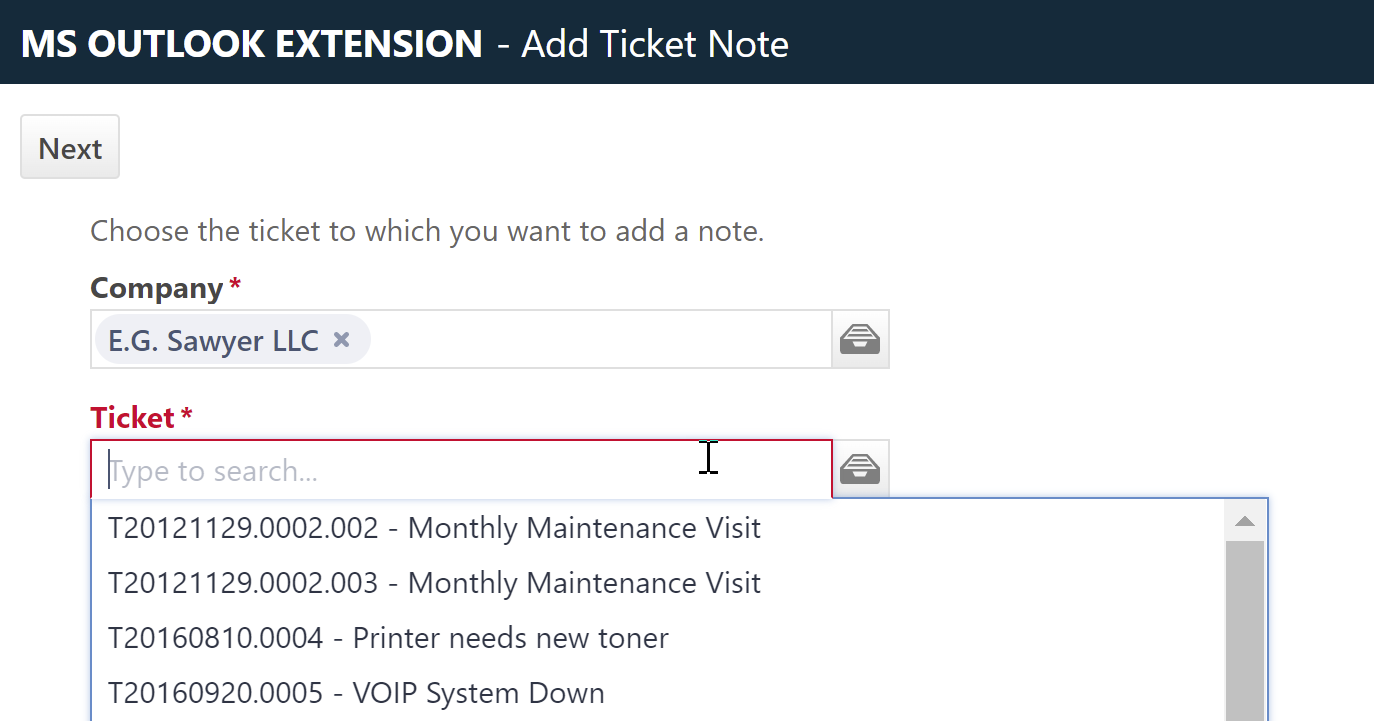Click the required asterisk beside Ticket
The image size is (1374, 721).
tap(186, 414)
